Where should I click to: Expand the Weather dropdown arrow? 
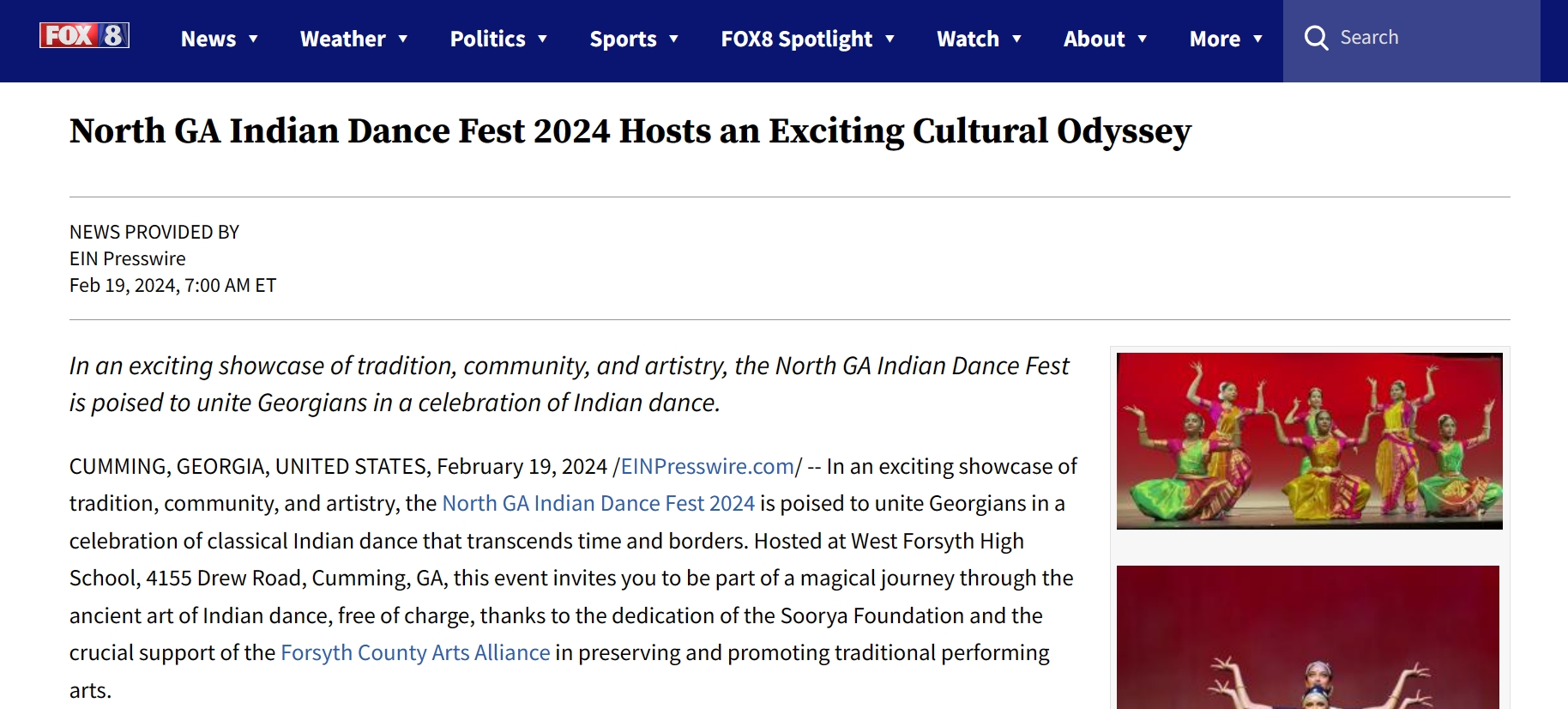pyautogui.click(x=402, y=39)
